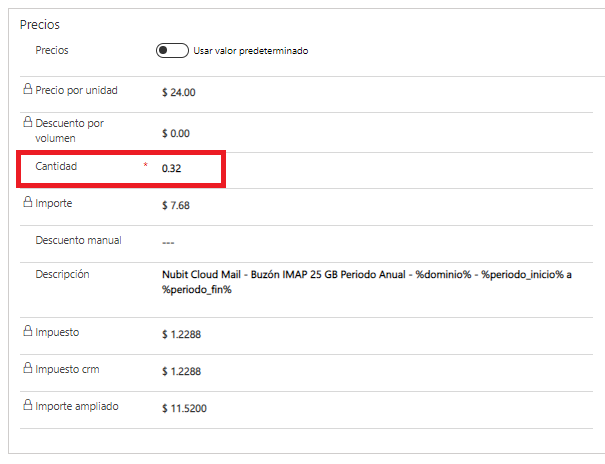This screenshot has height=464, width=605.
Task: Toggle the Precios switch
Action: coord(172,51)
